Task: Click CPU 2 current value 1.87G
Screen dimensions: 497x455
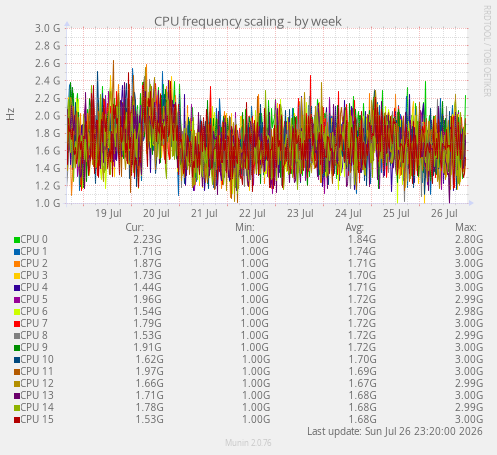Action: tap(147, 263)
